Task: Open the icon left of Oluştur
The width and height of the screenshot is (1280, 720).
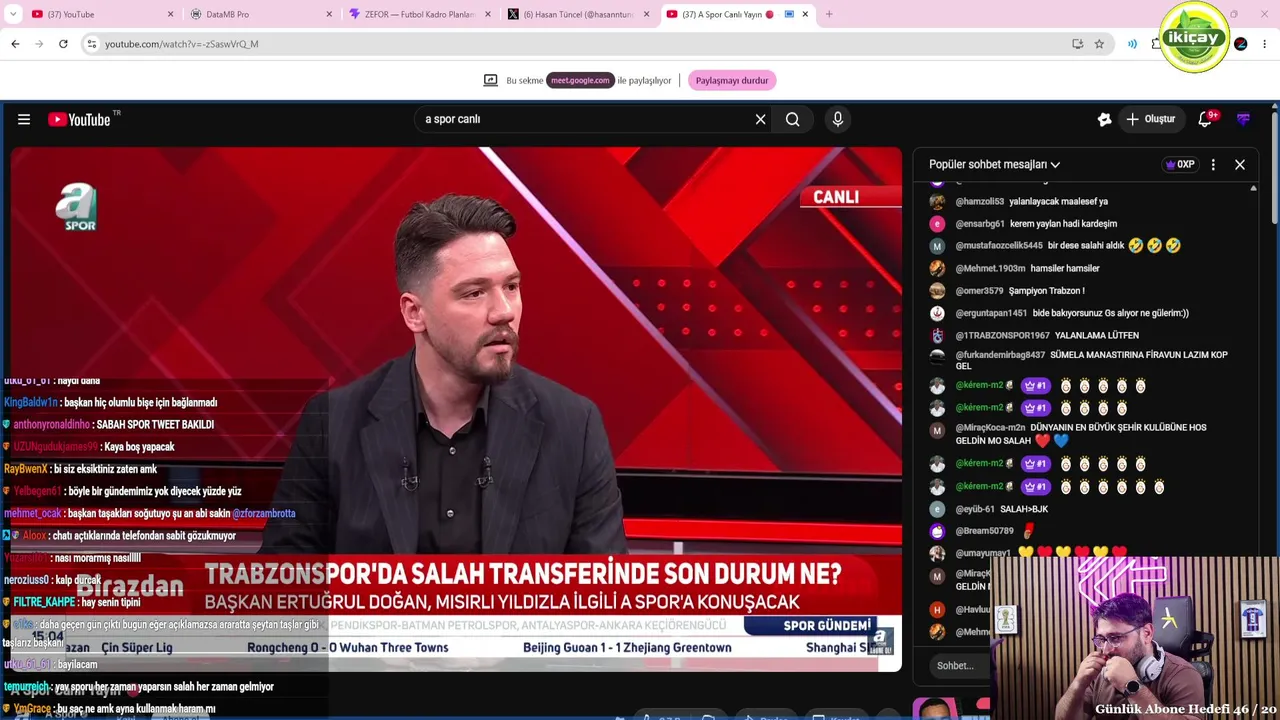Action: pos(1104,119)
